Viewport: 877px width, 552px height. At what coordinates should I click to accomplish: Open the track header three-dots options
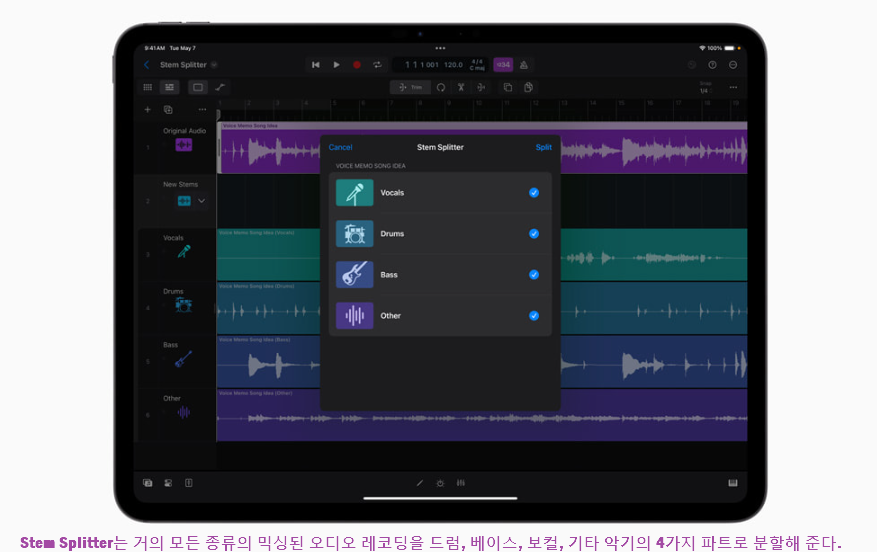pyautogui.click(x=202, y=110)
